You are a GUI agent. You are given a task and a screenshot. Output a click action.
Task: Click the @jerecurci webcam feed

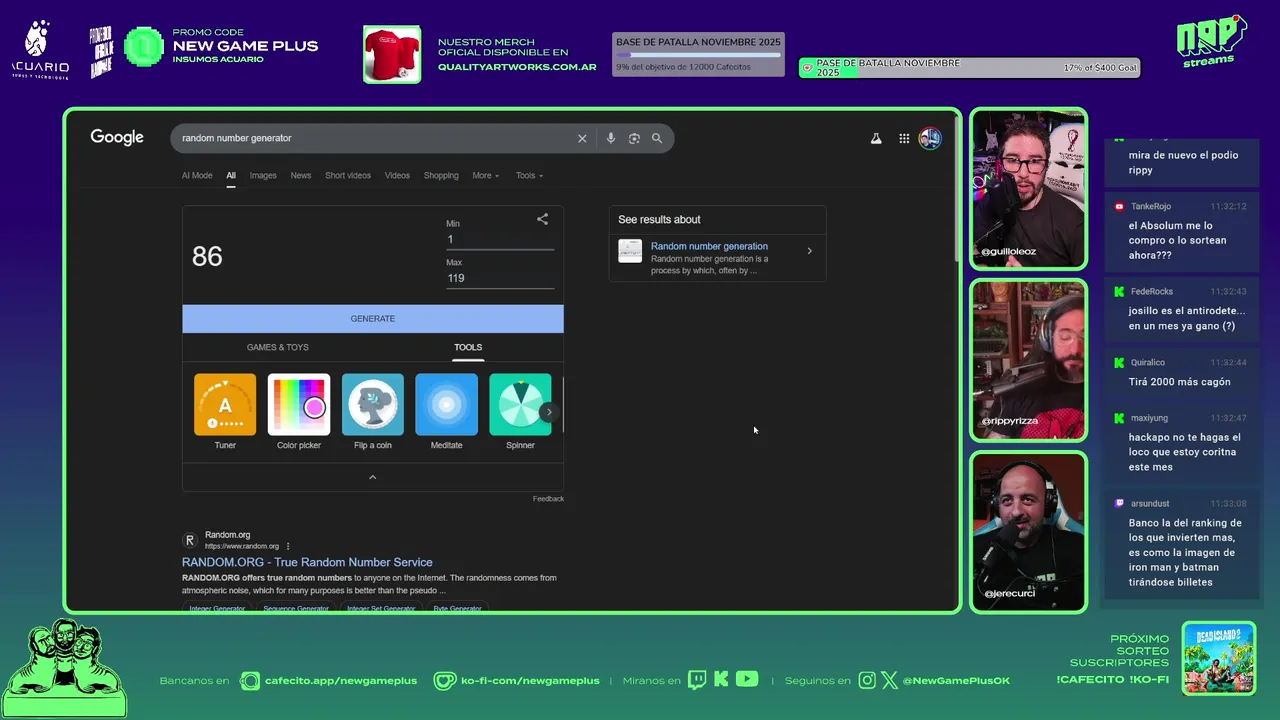point(1028,532)
